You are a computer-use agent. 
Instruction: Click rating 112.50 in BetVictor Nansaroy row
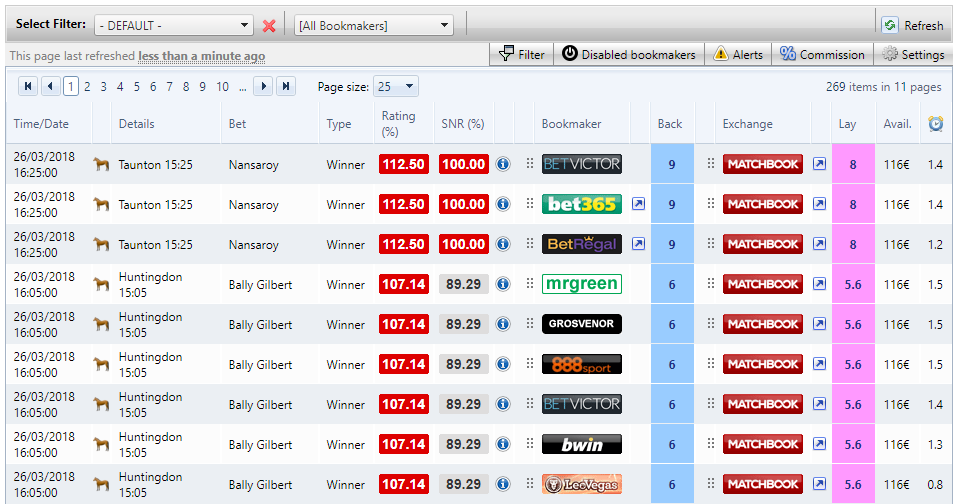coord(404,164)
